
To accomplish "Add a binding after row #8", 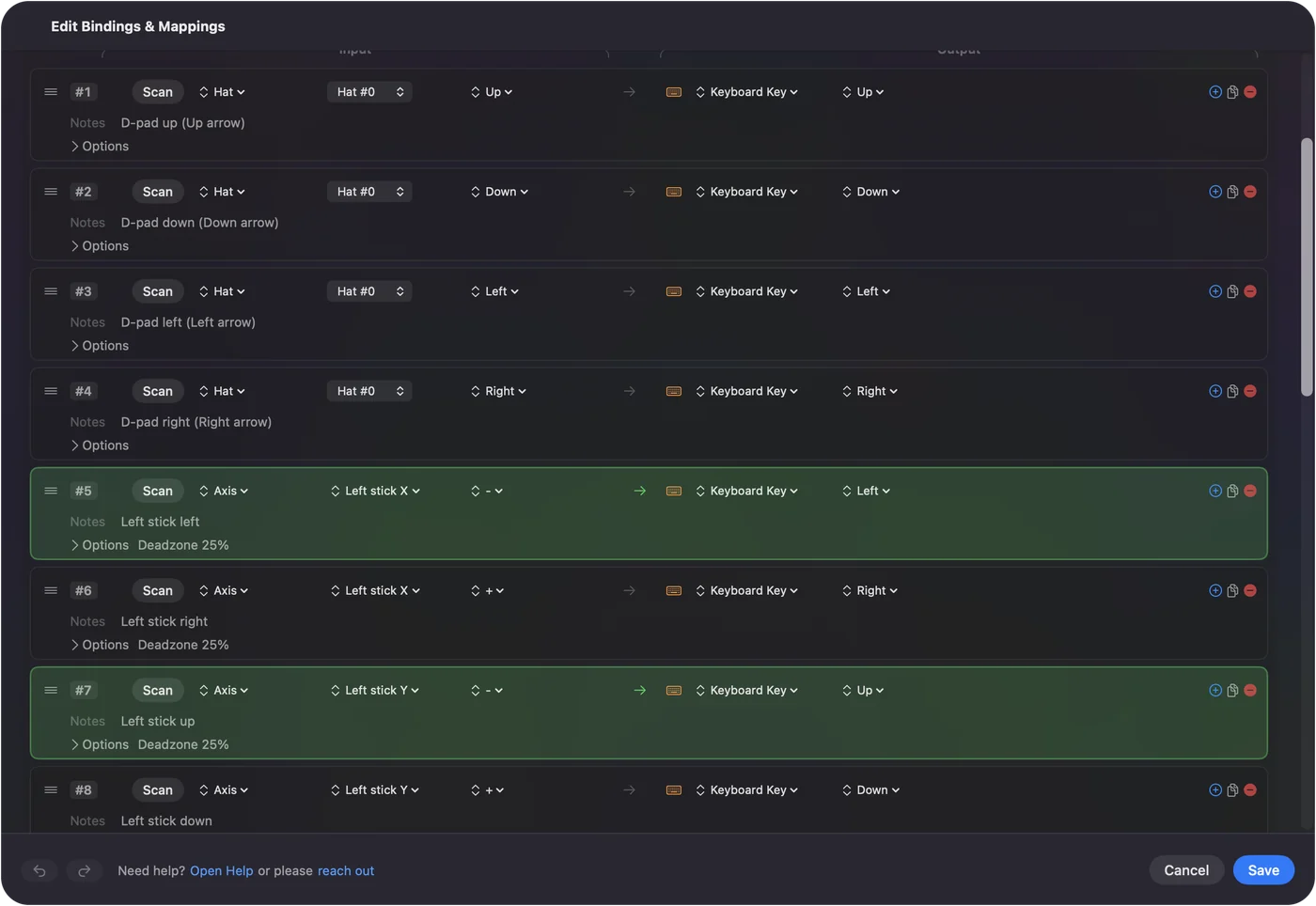I will [1215, 789].
